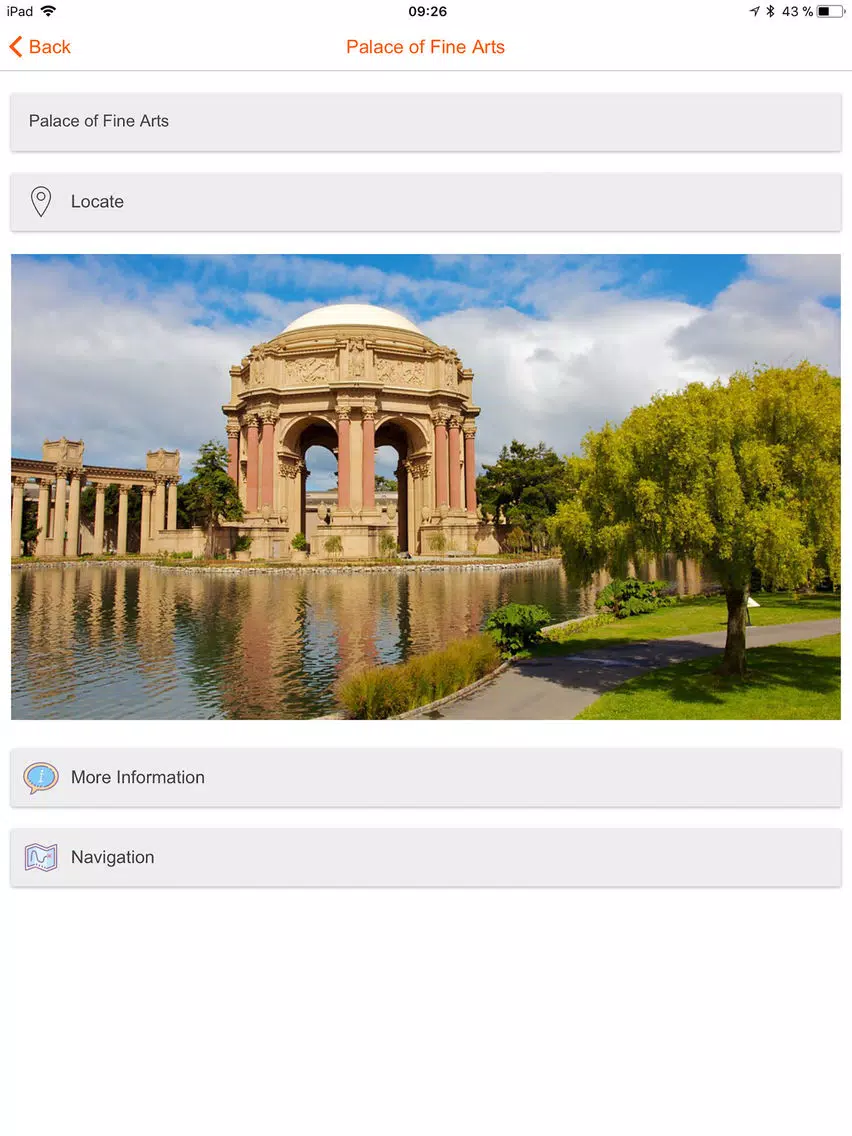Image resolution: width=852 pixels, height=1136 pixels.
Task: Tap the orange Palace of Fine Arts header title
Action: pyautogui.click(x=425, y=47)
